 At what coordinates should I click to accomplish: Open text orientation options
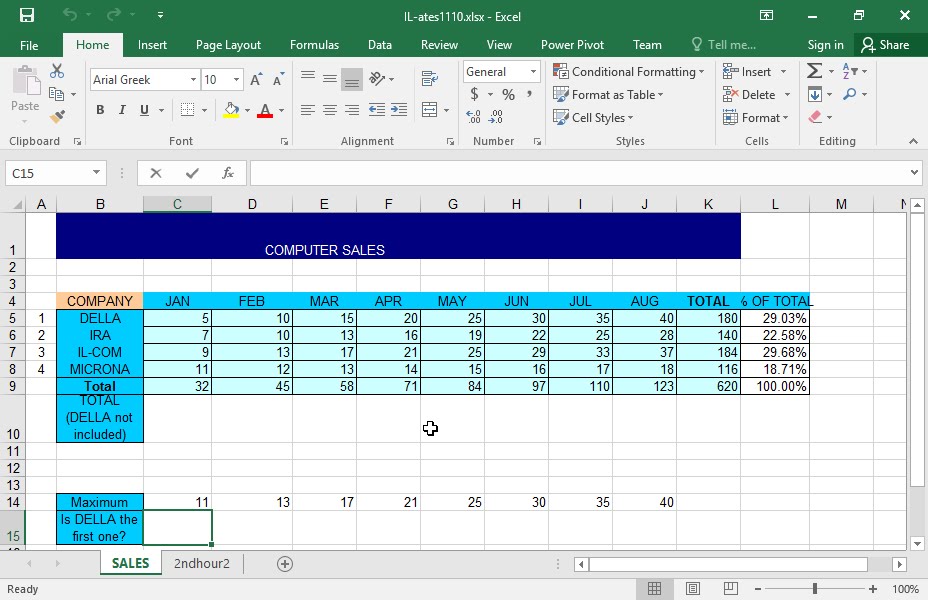377,78
